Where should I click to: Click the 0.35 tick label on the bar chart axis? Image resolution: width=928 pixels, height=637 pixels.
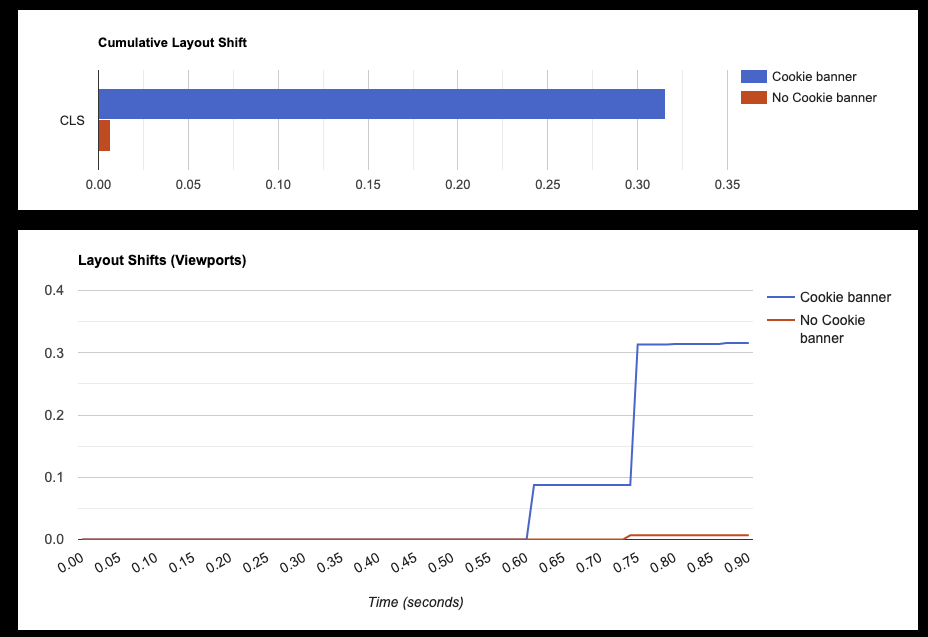[727, 185]
